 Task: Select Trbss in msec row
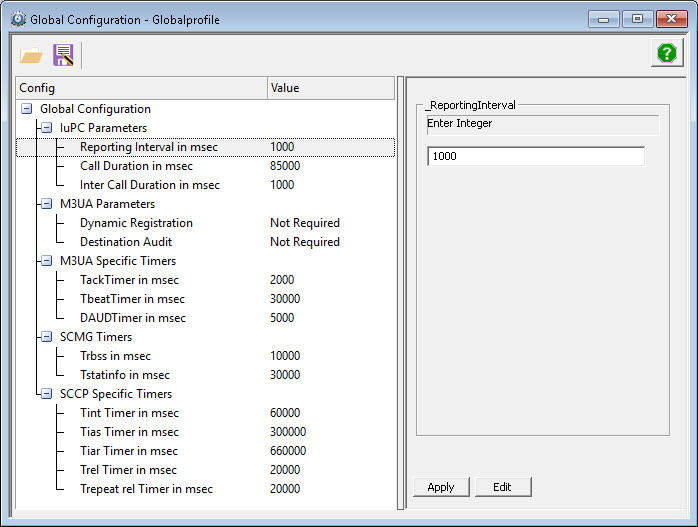205,356
